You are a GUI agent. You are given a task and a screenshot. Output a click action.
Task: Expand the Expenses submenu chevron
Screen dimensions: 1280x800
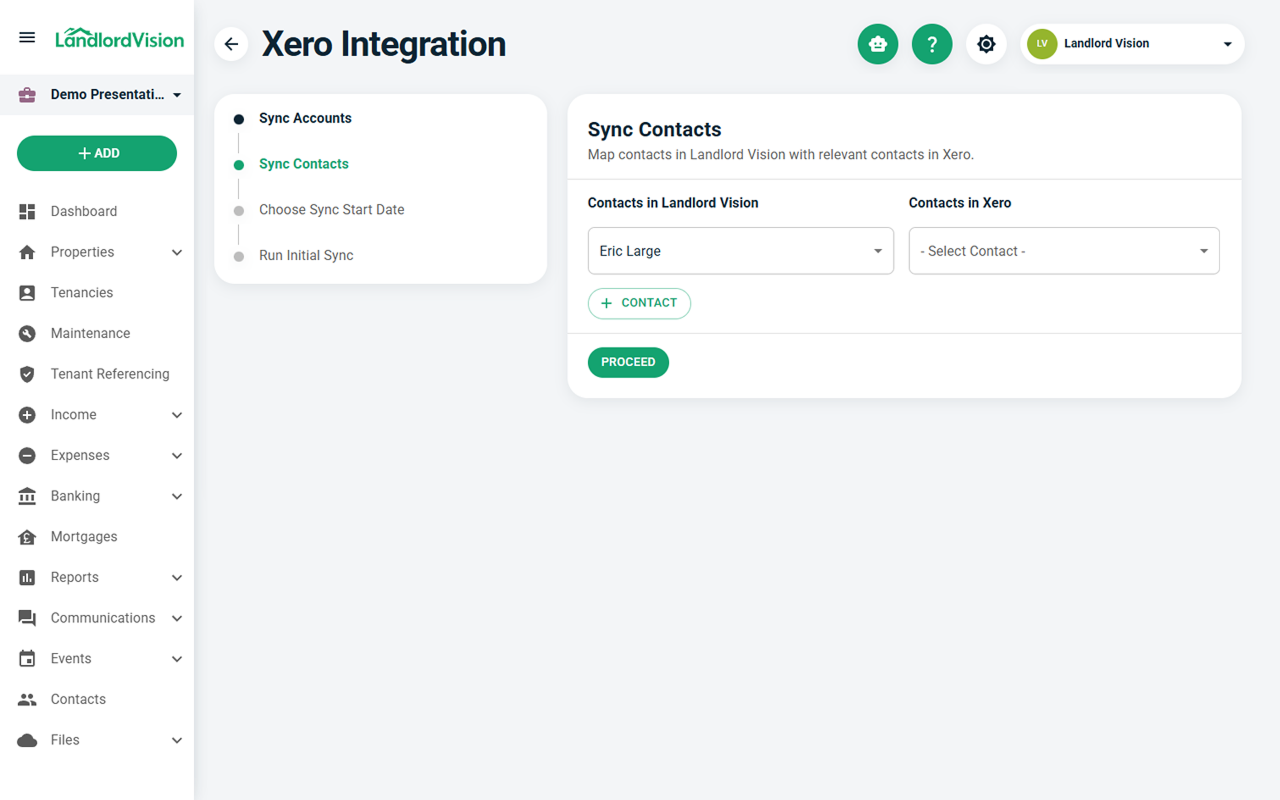[177, 455]
